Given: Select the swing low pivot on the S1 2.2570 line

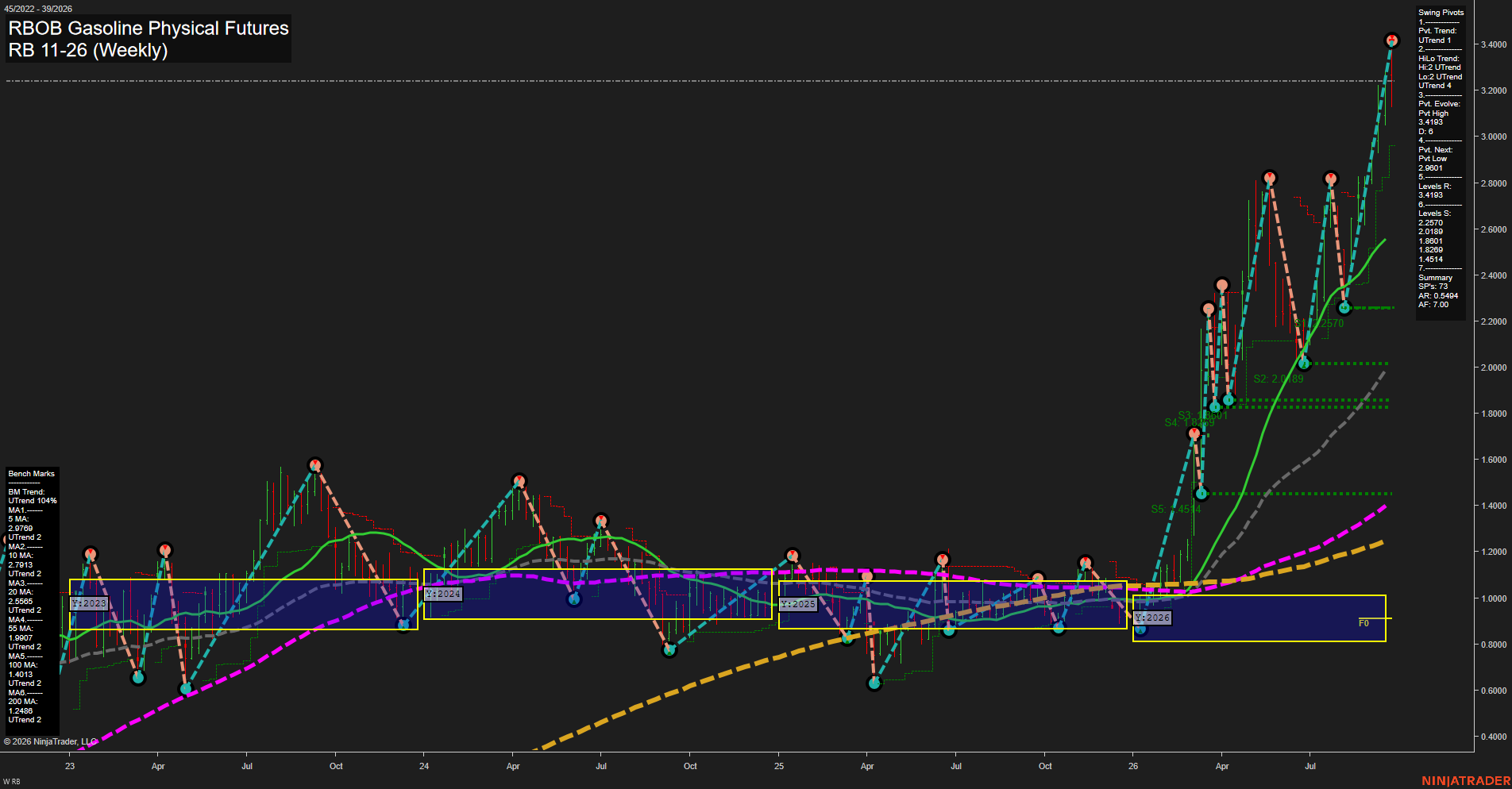Looking at the screenshot, I should [x=1344, y=307].
